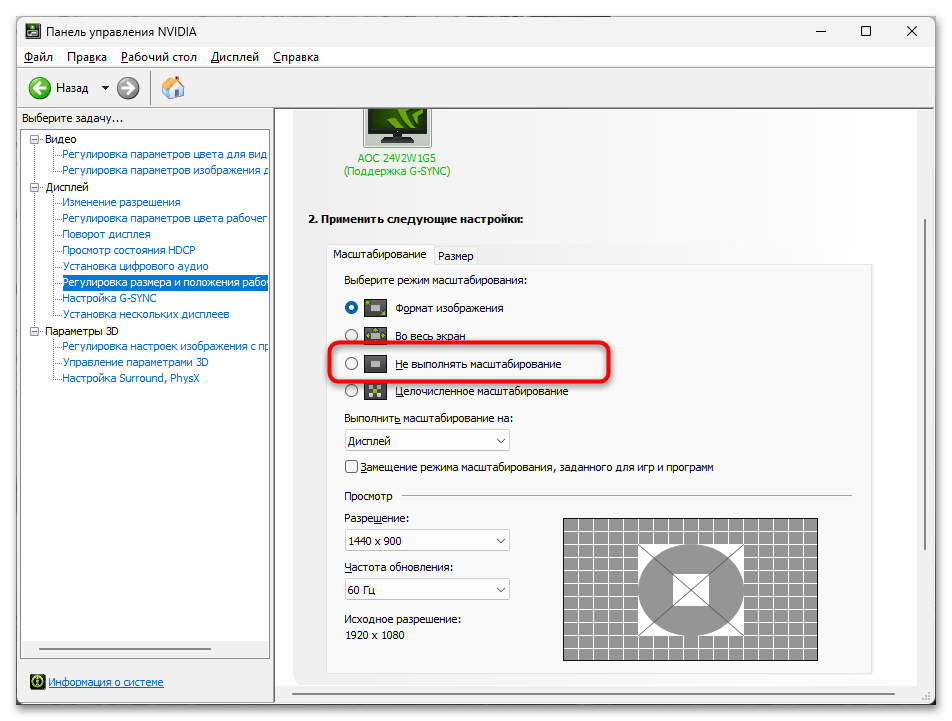
Task: Open 'Управление параметрами 3D' tree item
Action: [135, 362]
